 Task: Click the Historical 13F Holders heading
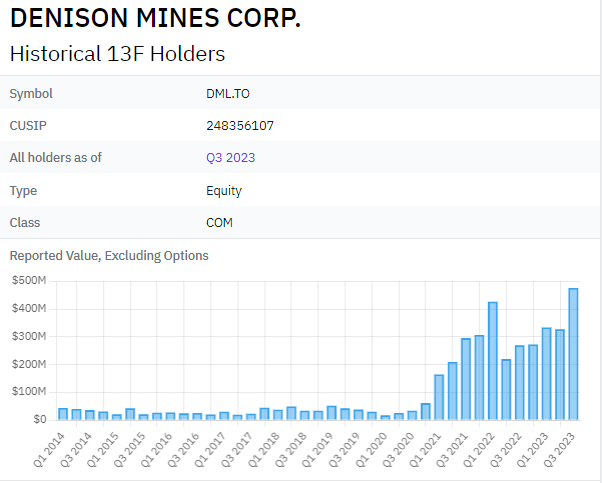coord(117,54)
